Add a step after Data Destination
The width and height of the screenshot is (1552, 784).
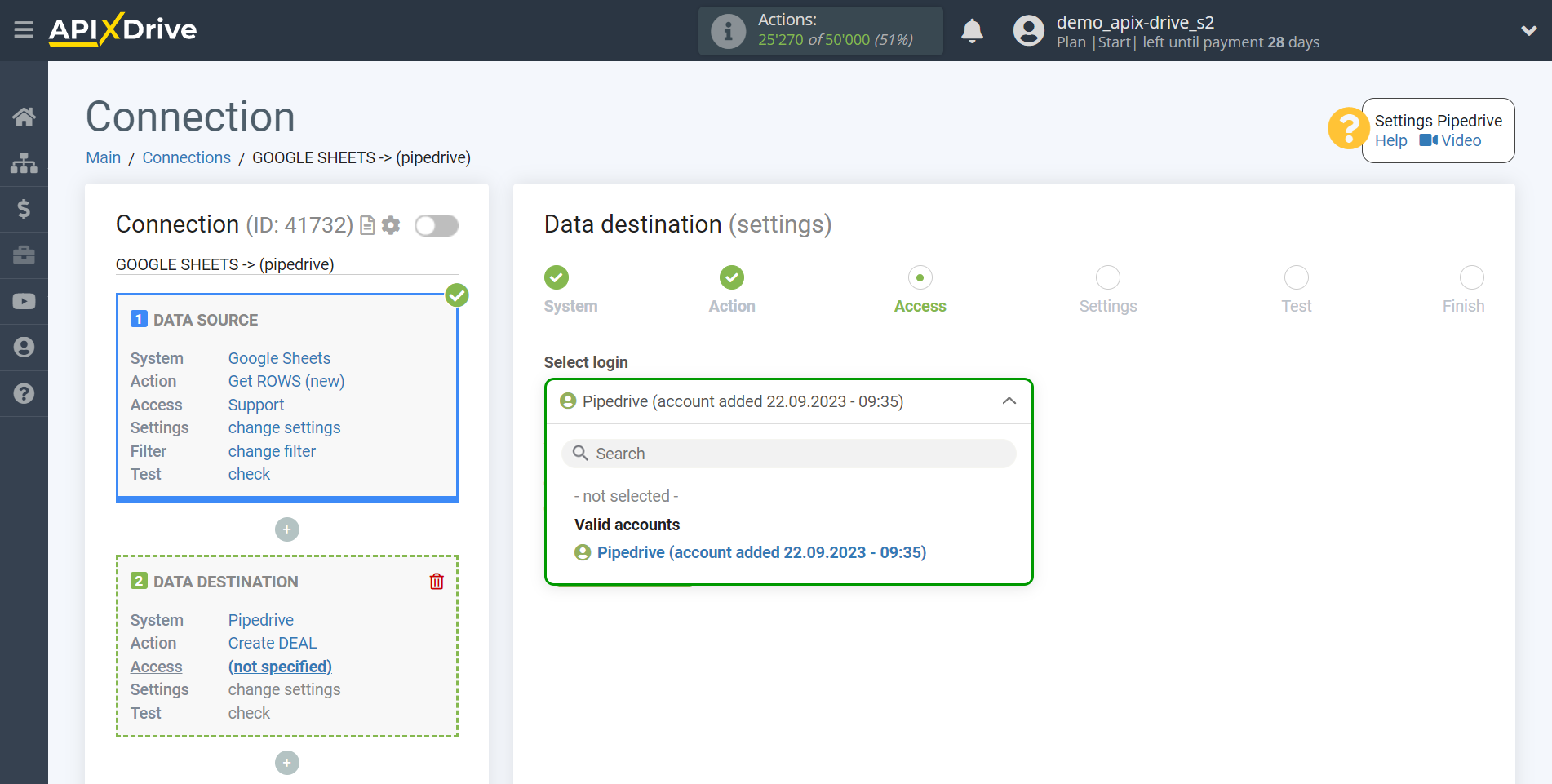pos(287,763)
